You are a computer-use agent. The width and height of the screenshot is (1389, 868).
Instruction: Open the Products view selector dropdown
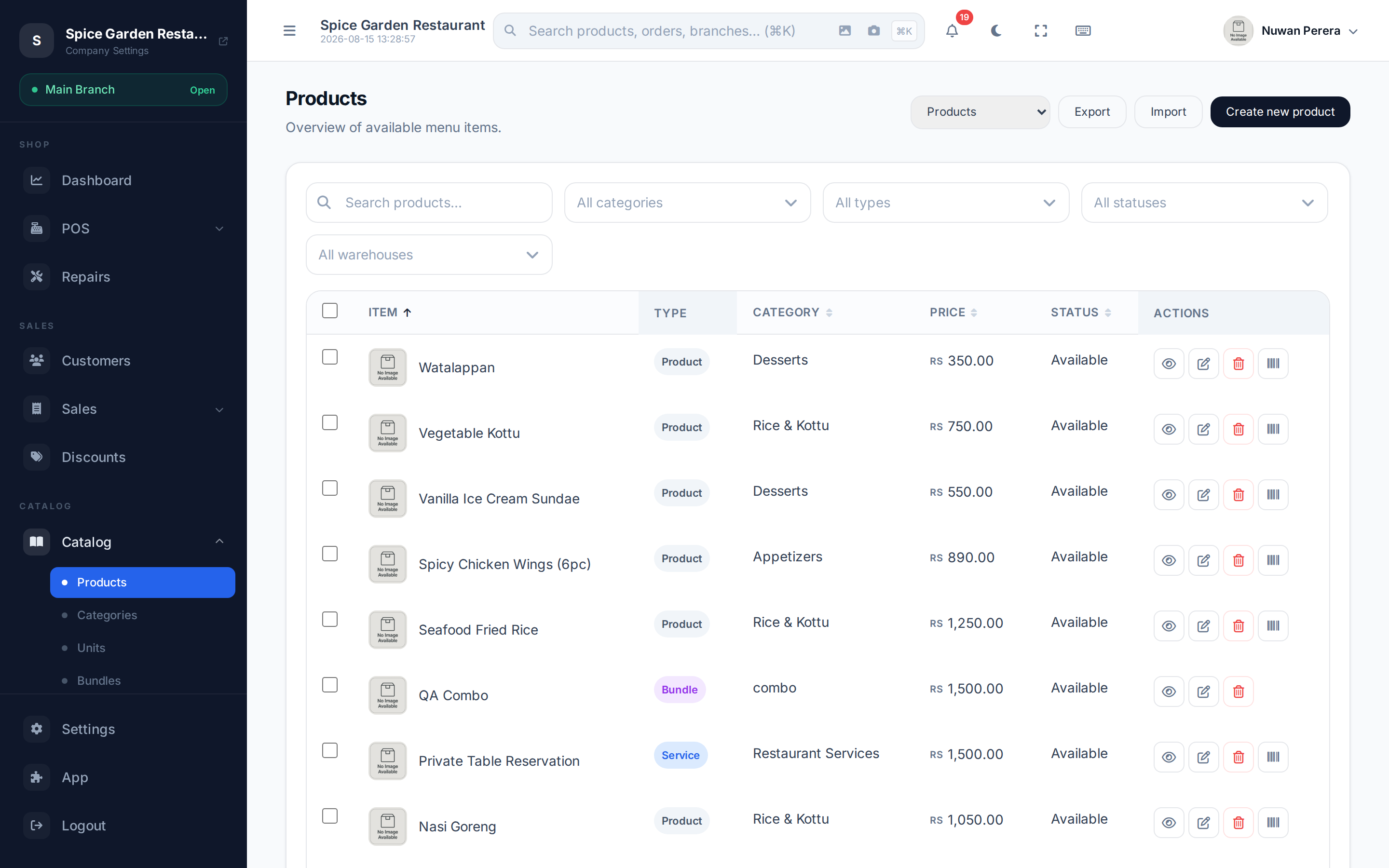click(980, 112)
